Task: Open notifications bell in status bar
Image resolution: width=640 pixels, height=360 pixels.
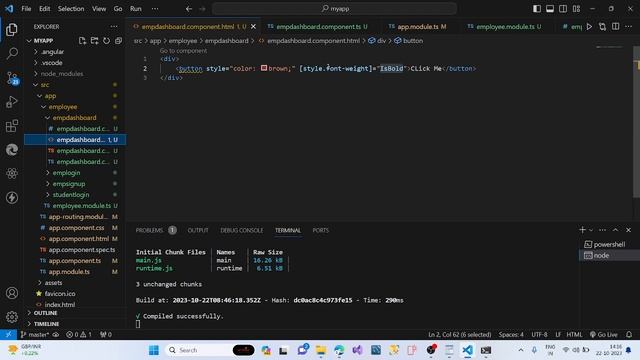Action: click(x=629, y=334)
